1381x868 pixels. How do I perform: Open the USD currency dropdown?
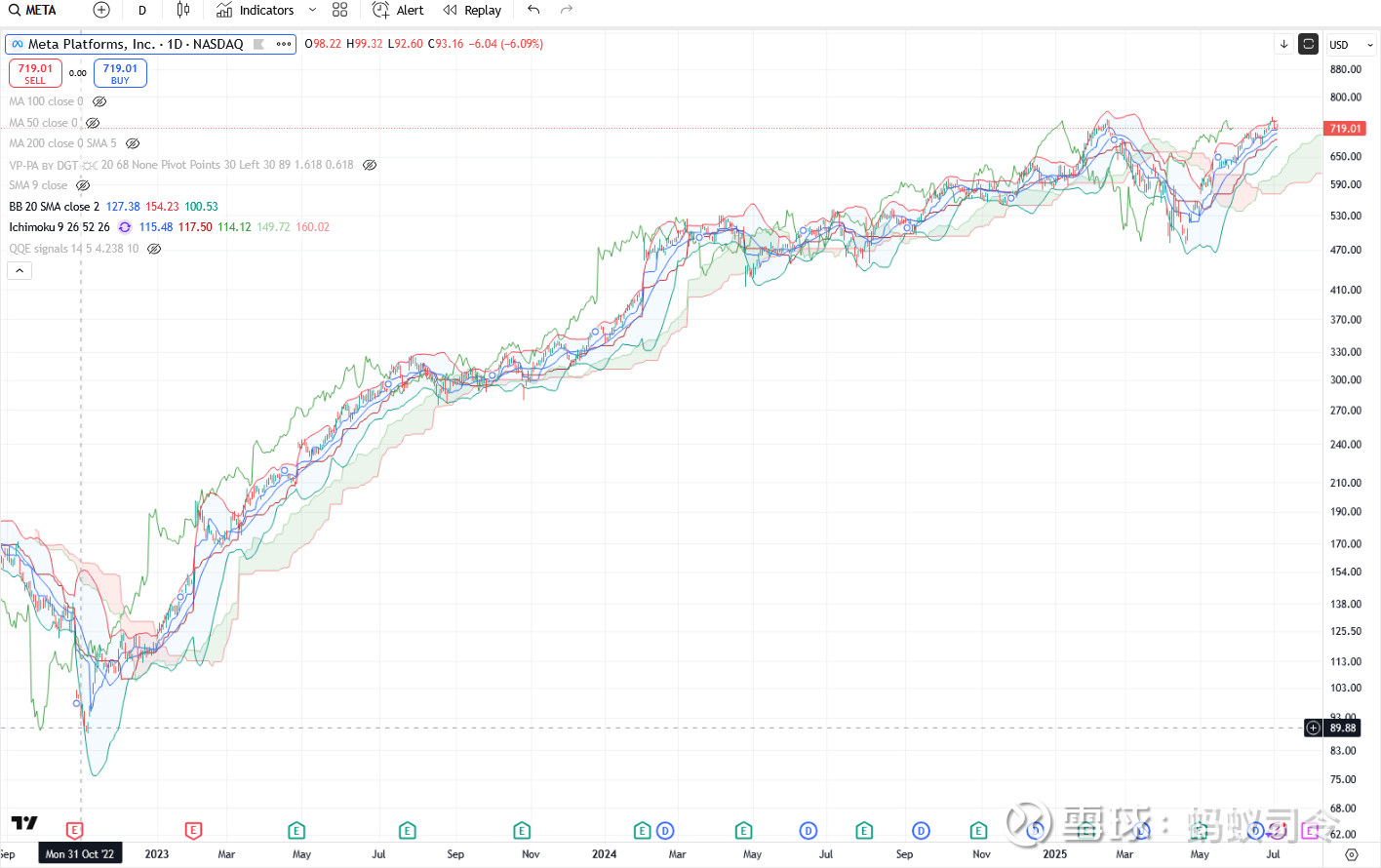coord(1350,44)
